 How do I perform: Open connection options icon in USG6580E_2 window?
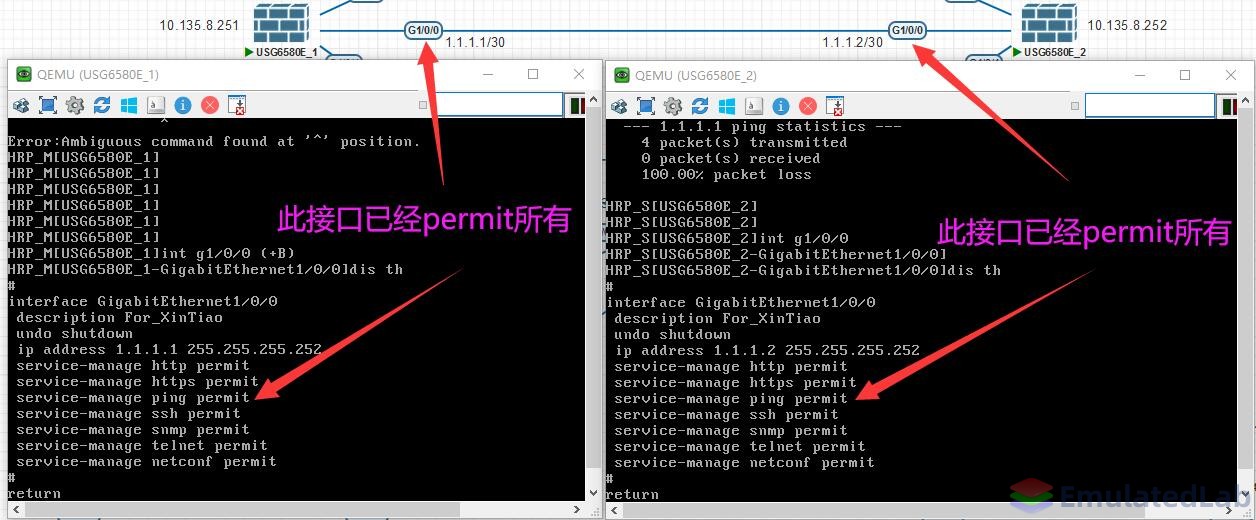pyautogui.click(x=619, y=106)
